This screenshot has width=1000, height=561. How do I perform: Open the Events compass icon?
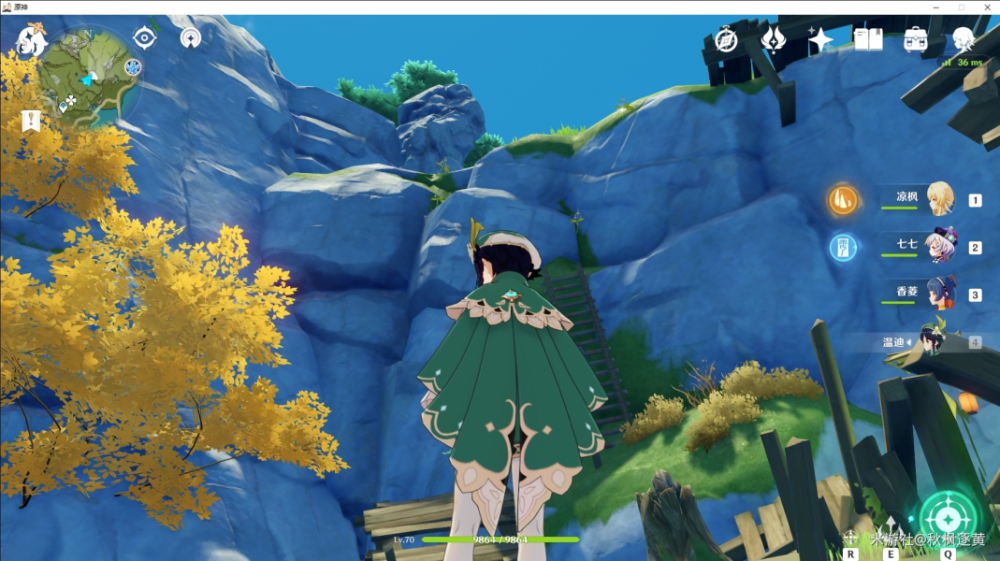(726, 40)
